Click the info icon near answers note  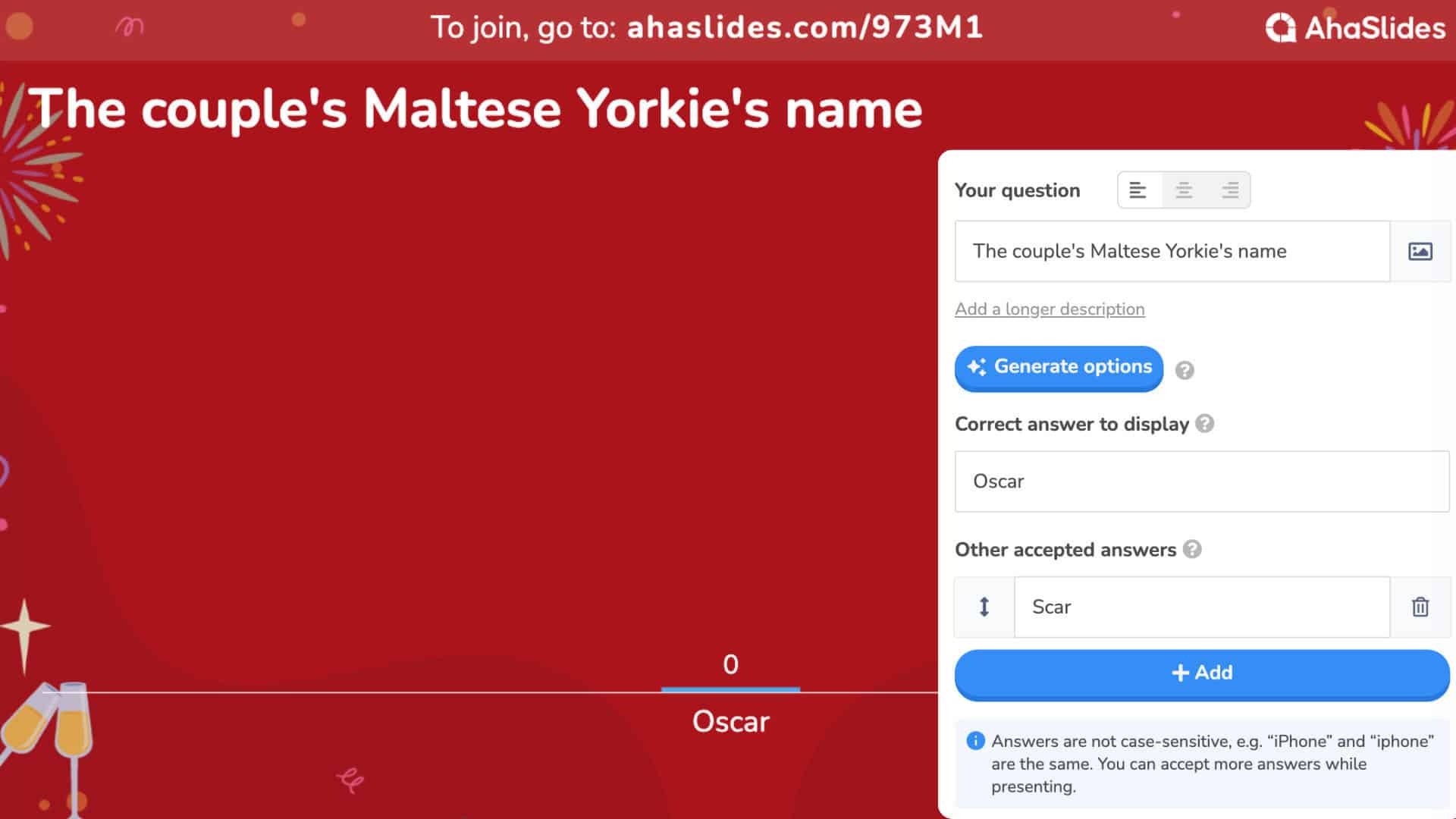click(977, 741)
